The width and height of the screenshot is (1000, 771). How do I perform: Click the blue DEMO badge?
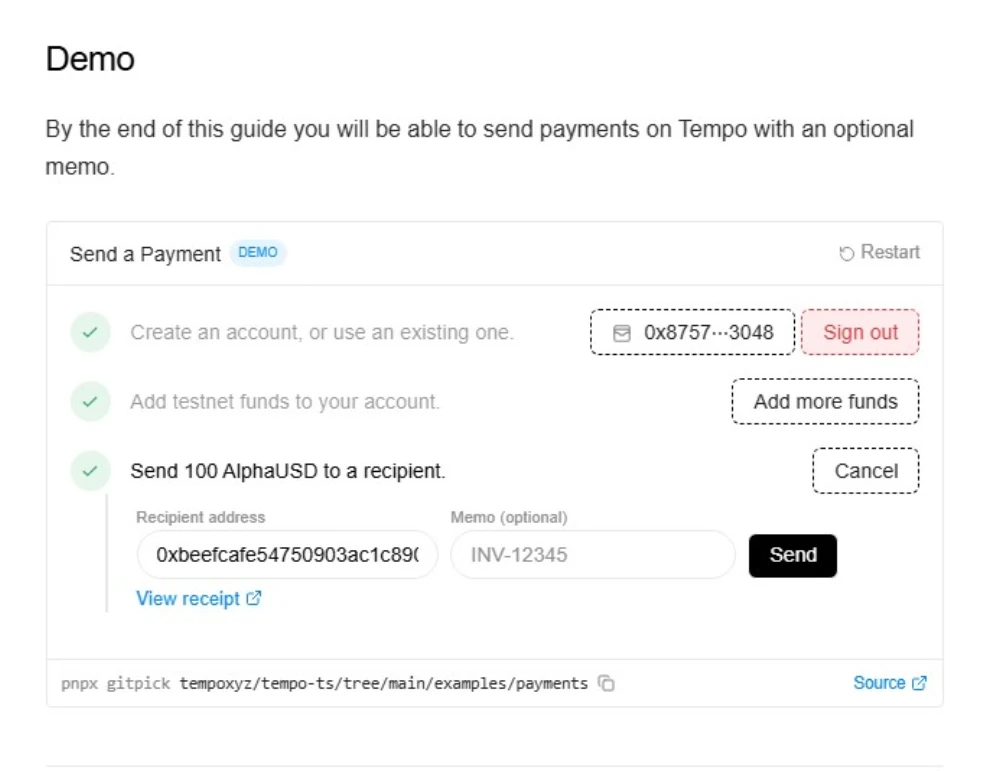[258, 253]
